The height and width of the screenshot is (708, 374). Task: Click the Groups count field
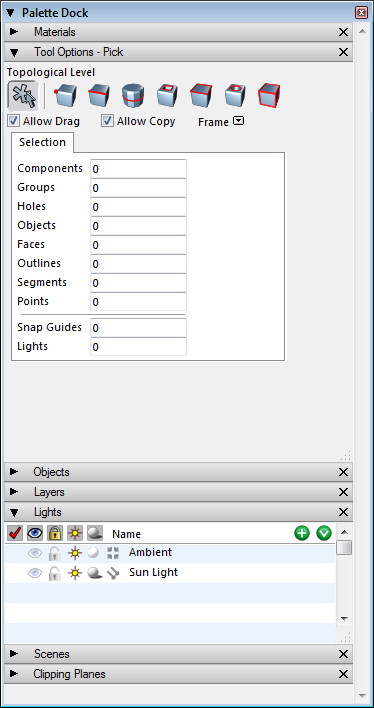[138, 187]
